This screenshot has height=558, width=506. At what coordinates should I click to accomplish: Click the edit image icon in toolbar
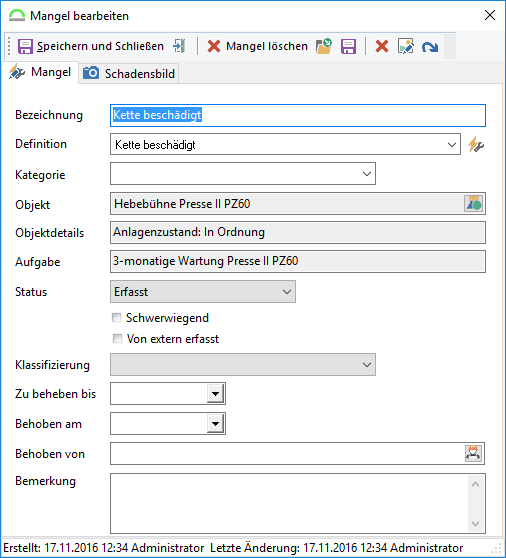(406, 46)
